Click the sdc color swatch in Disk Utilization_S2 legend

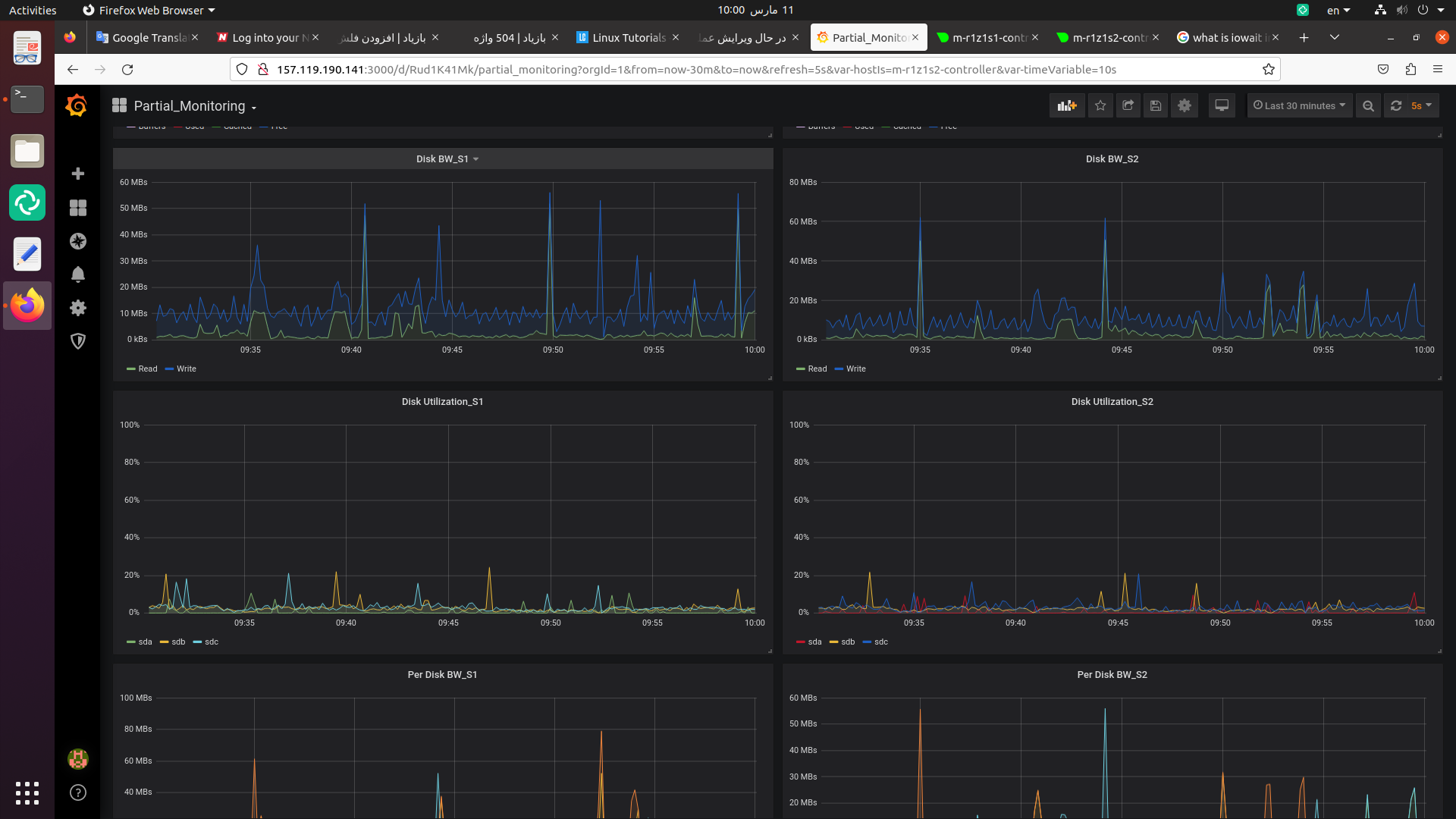click(867, 642)
